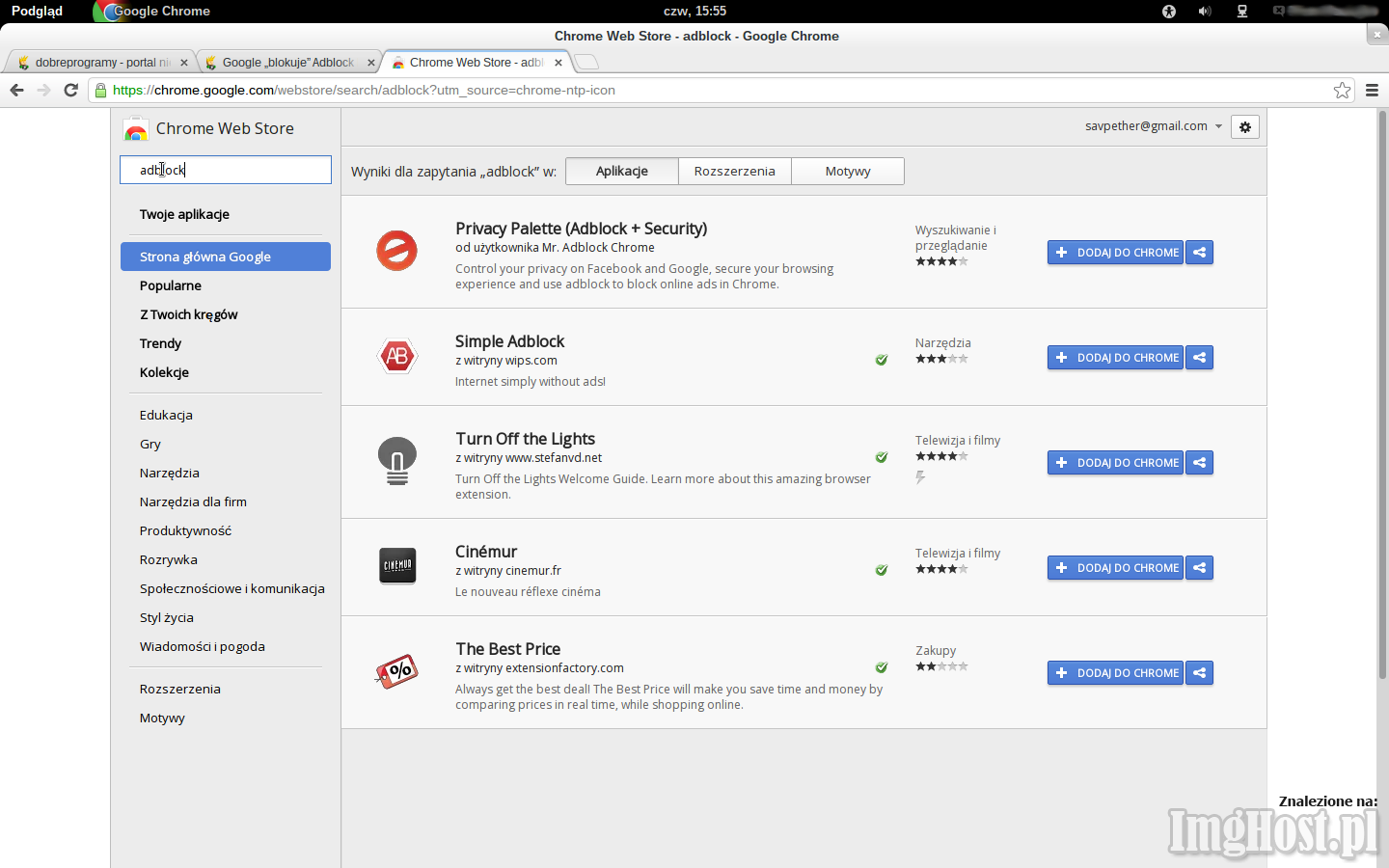Screen dimensions: 1389x868
Task: Open the Web Store settings gear
Action: pos(1245,127)
